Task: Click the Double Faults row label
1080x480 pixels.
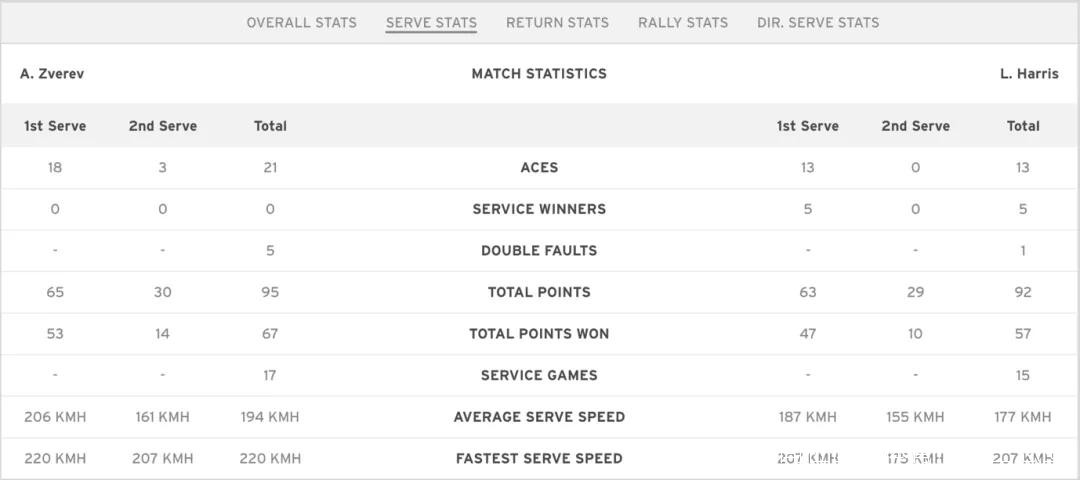Action: [539, 251]
